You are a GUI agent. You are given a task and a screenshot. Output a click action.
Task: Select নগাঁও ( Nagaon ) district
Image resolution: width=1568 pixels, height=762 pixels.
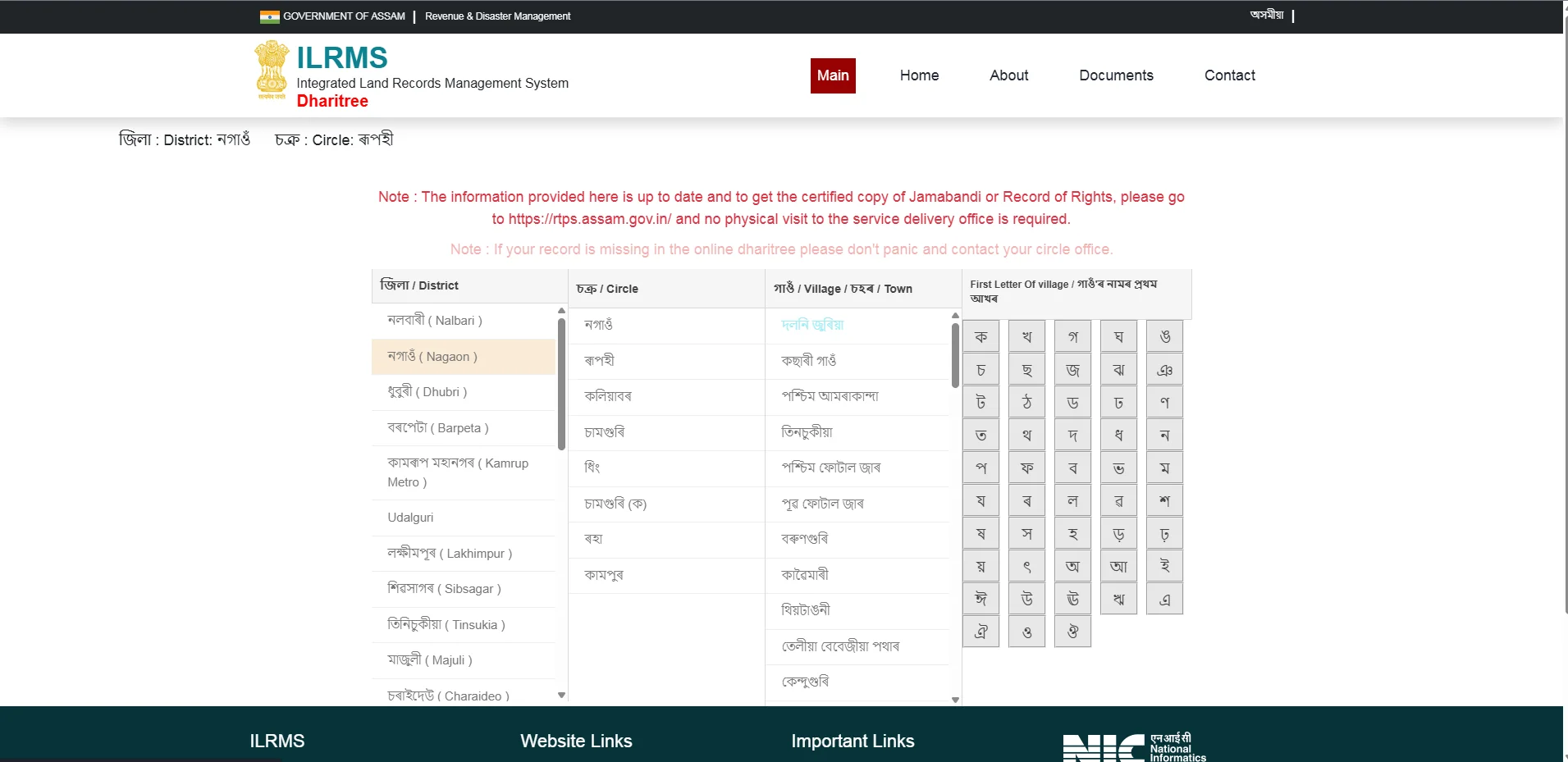coord(430,356)
